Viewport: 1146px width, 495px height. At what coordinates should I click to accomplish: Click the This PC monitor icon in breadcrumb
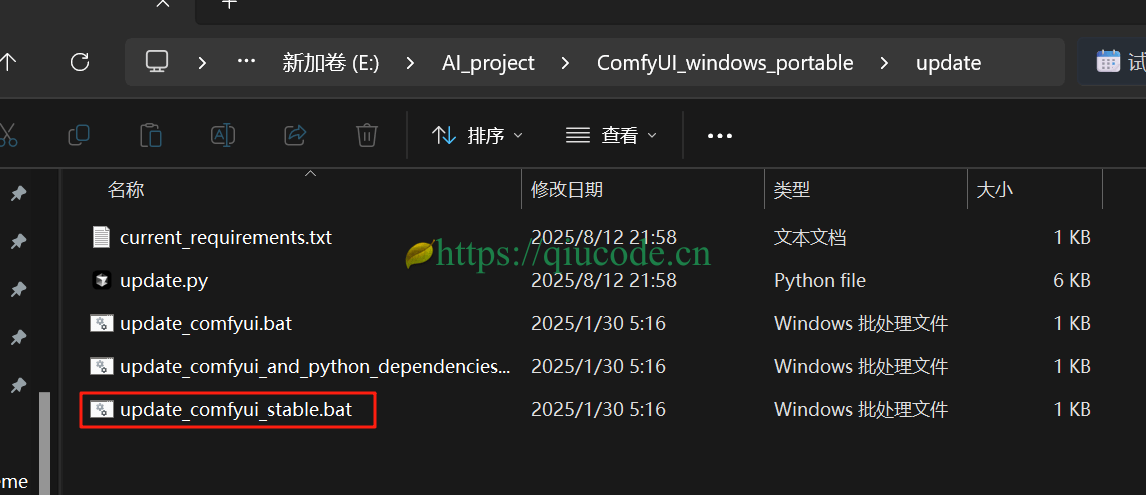coord(156,62)
